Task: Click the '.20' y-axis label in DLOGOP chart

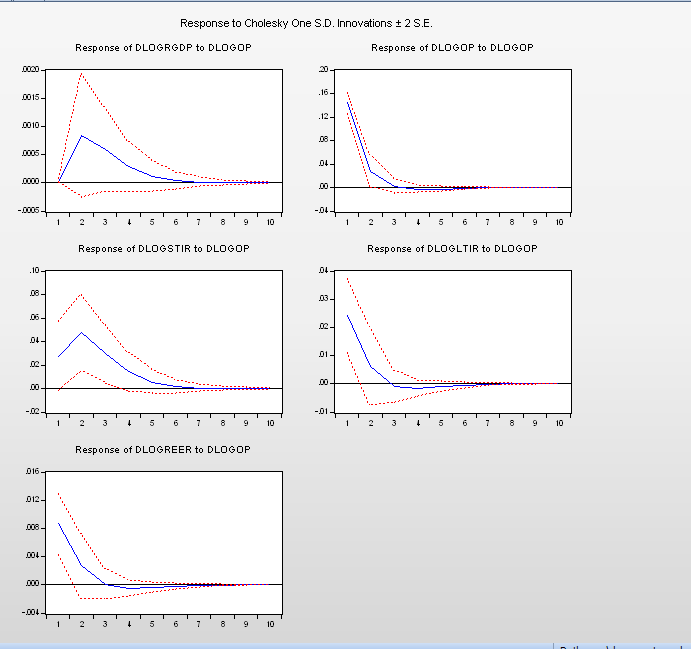Action: (x=323, y=70)
